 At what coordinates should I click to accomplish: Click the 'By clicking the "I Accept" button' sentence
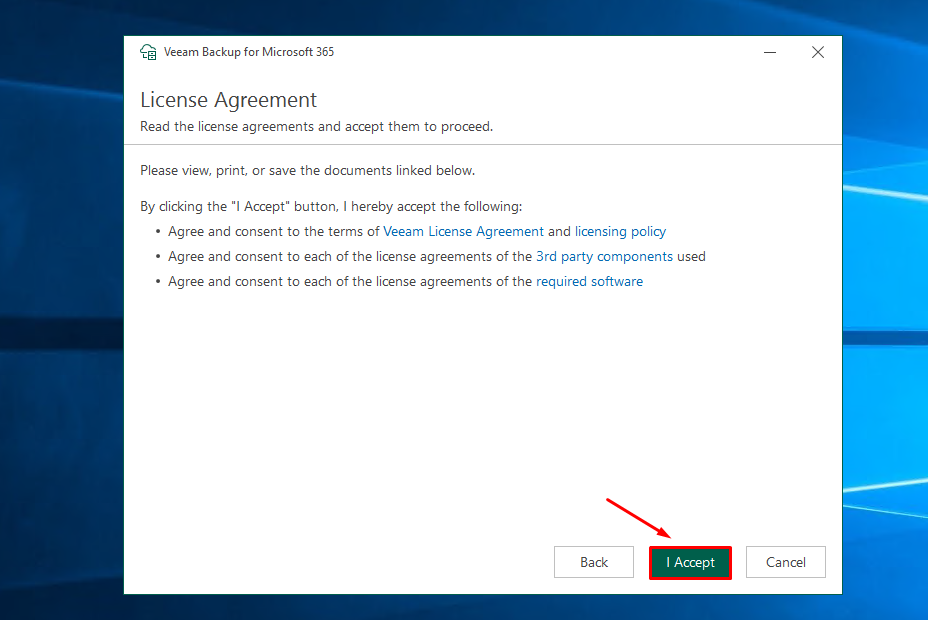(331, 206)
